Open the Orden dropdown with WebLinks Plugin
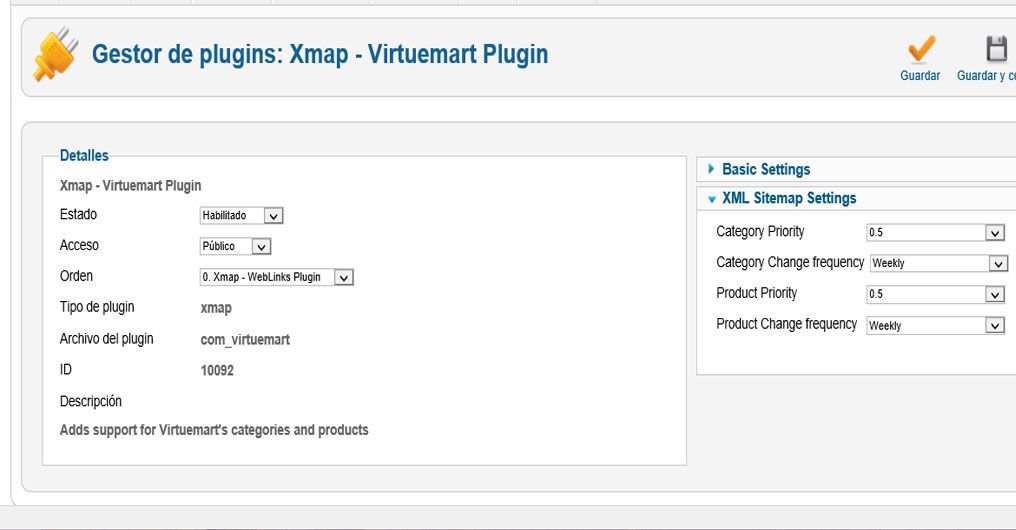1016x530 pixels. (x=276, y=277)
